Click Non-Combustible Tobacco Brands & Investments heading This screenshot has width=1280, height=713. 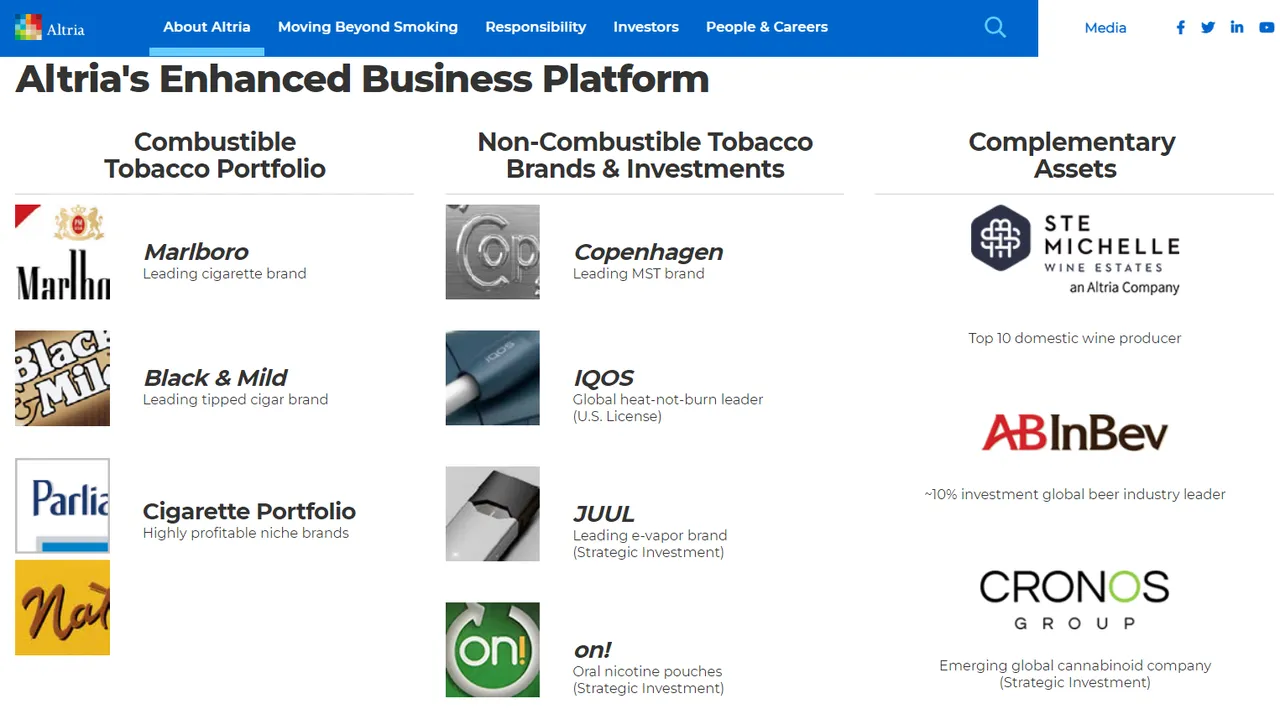point(645,155)
